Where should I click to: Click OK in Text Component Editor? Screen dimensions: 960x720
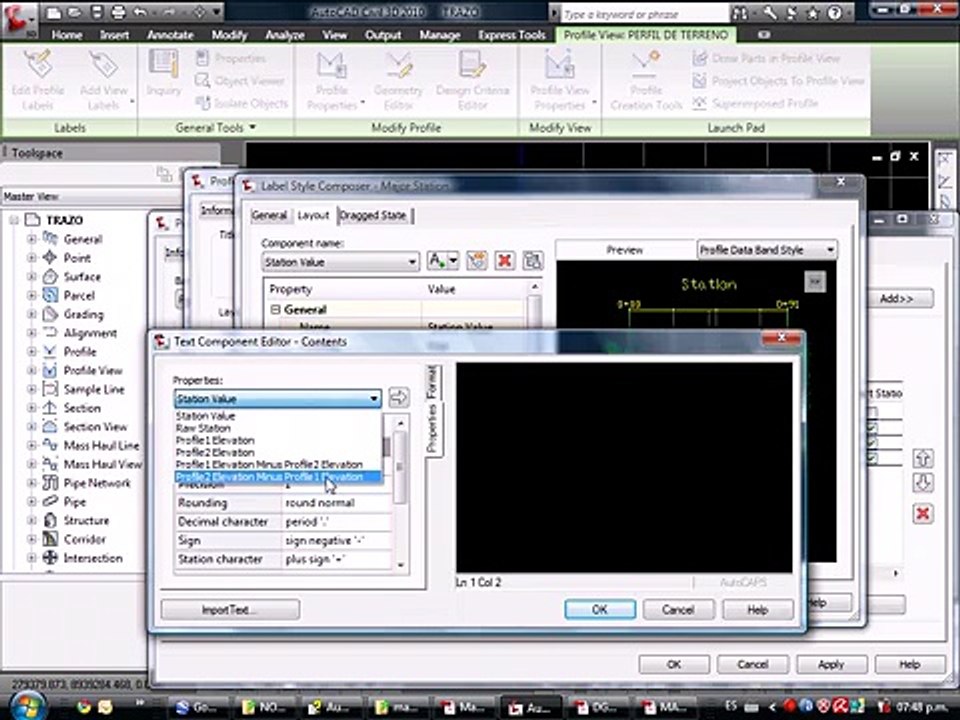599,609
